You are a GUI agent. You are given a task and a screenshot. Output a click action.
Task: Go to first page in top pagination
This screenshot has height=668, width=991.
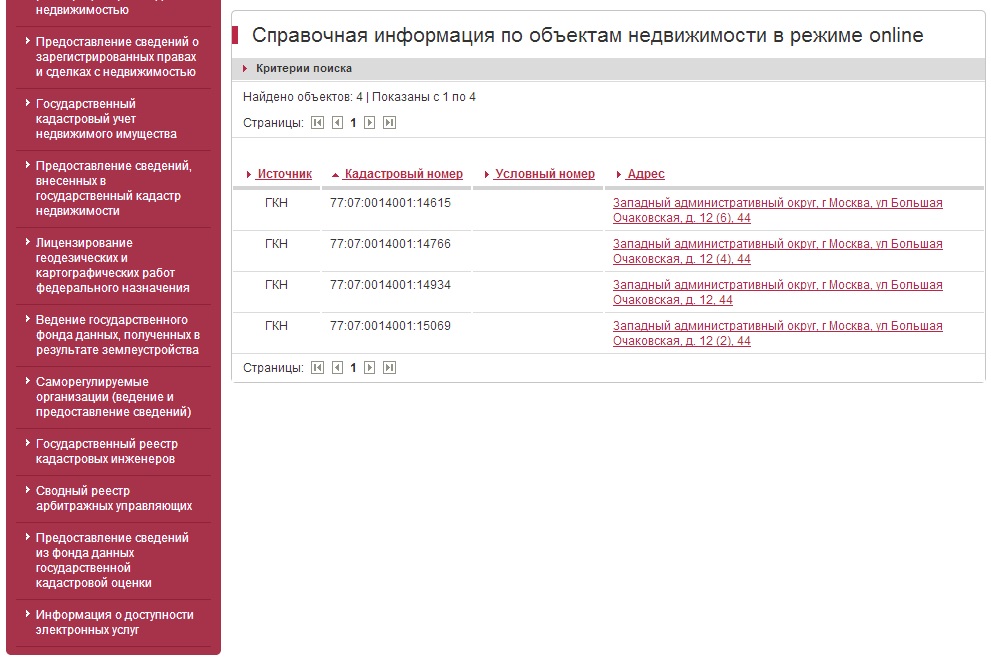point(317,123)
